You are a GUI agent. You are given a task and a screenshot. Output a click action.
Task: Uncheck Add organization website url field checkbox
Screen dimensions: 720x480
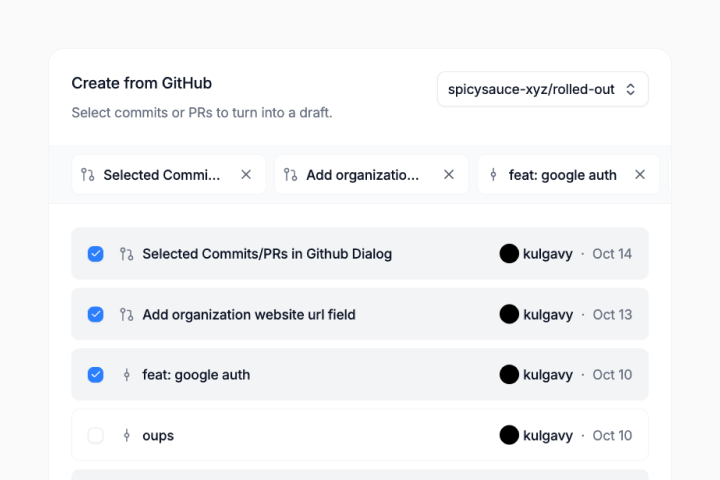pyautogui.click(x=96, y=315)
